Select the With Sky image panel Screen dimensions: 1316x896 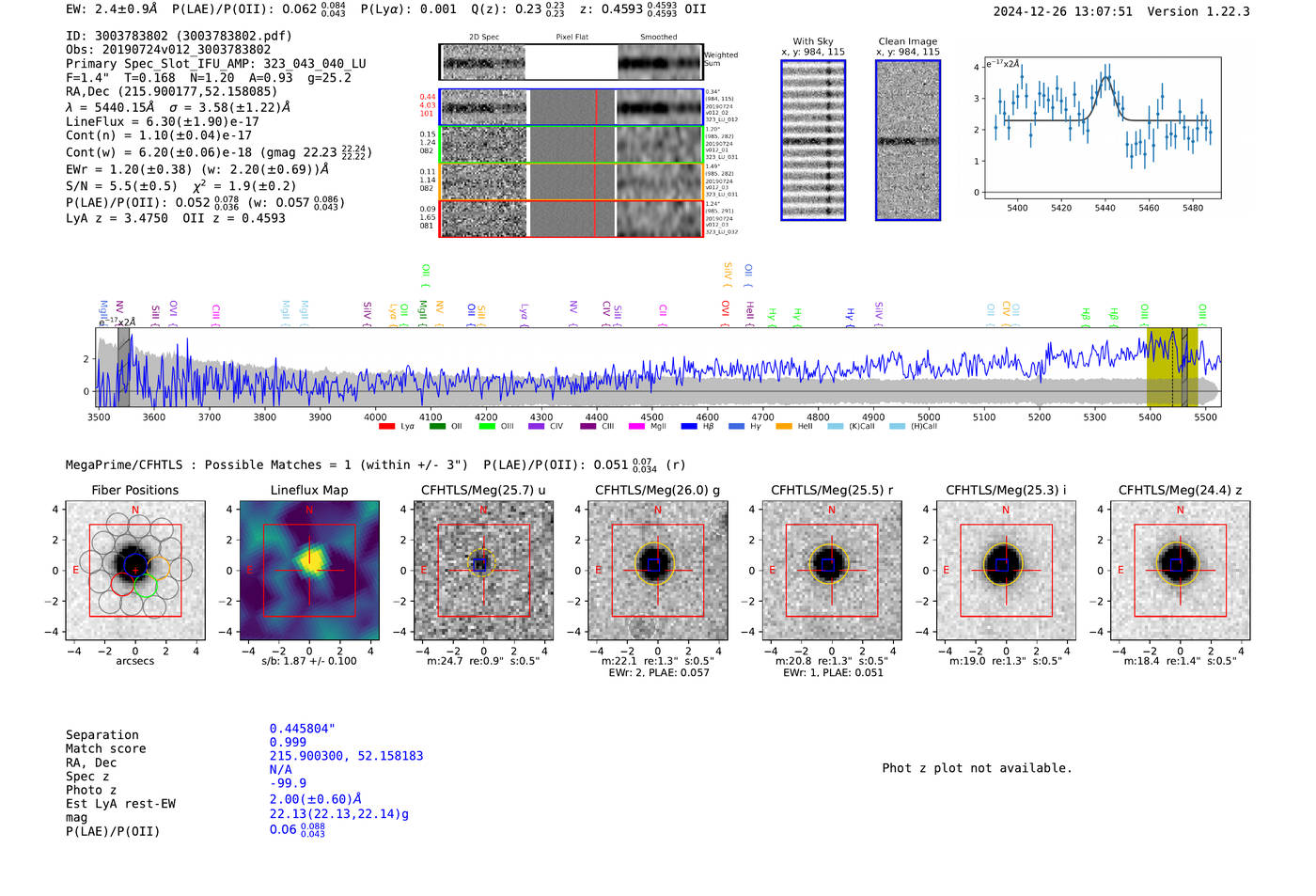tap(813, 140)
